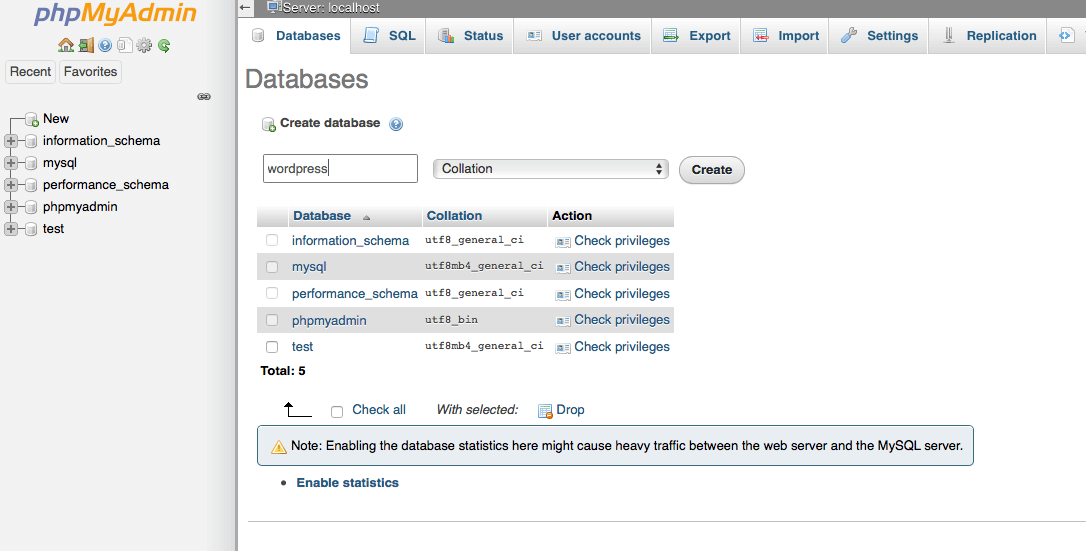Screen dimensions: 1086x551
Task: Click the Enable statistics link
Action: pos(347,483)
